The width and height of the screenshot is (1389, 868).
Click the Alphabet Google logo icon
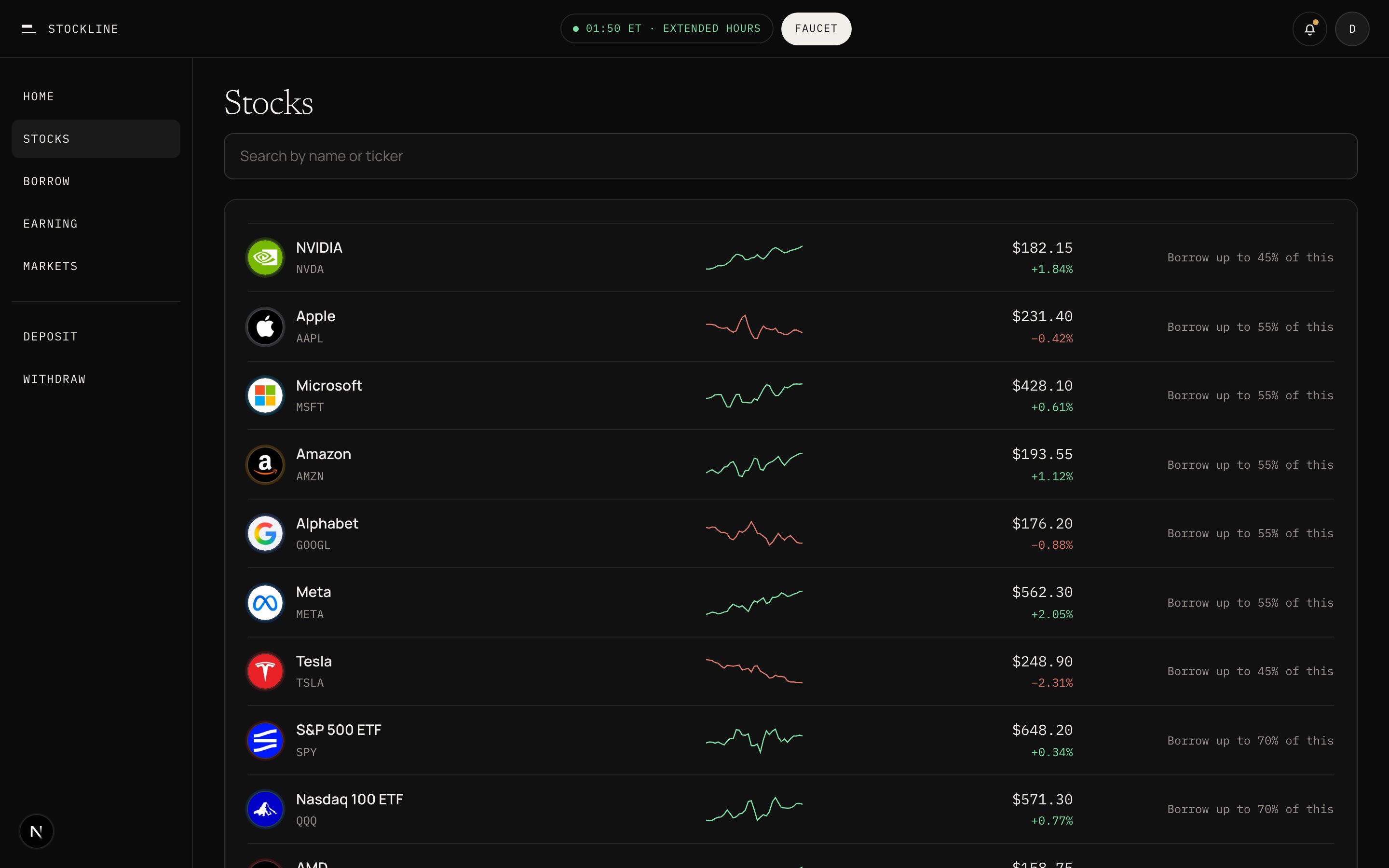click(x=265, y=533)
